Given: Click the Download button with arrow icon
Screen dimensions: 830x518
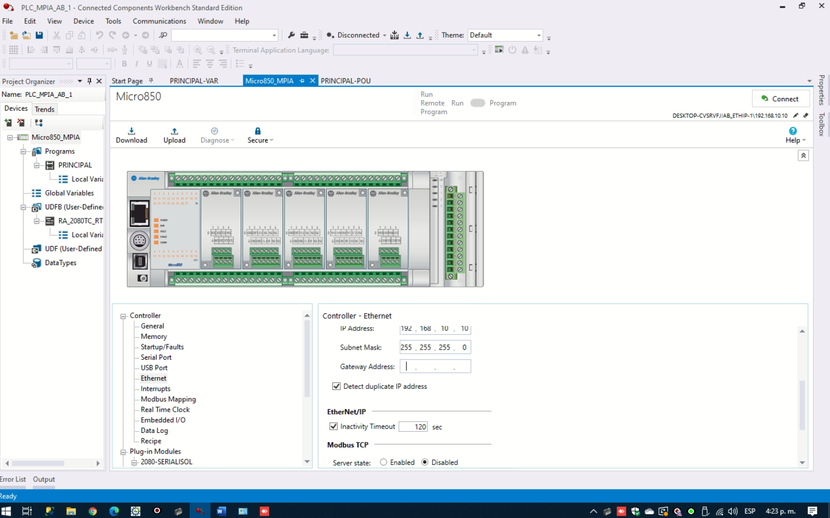Looking at the screenshot, I should (x=131, y=135).
